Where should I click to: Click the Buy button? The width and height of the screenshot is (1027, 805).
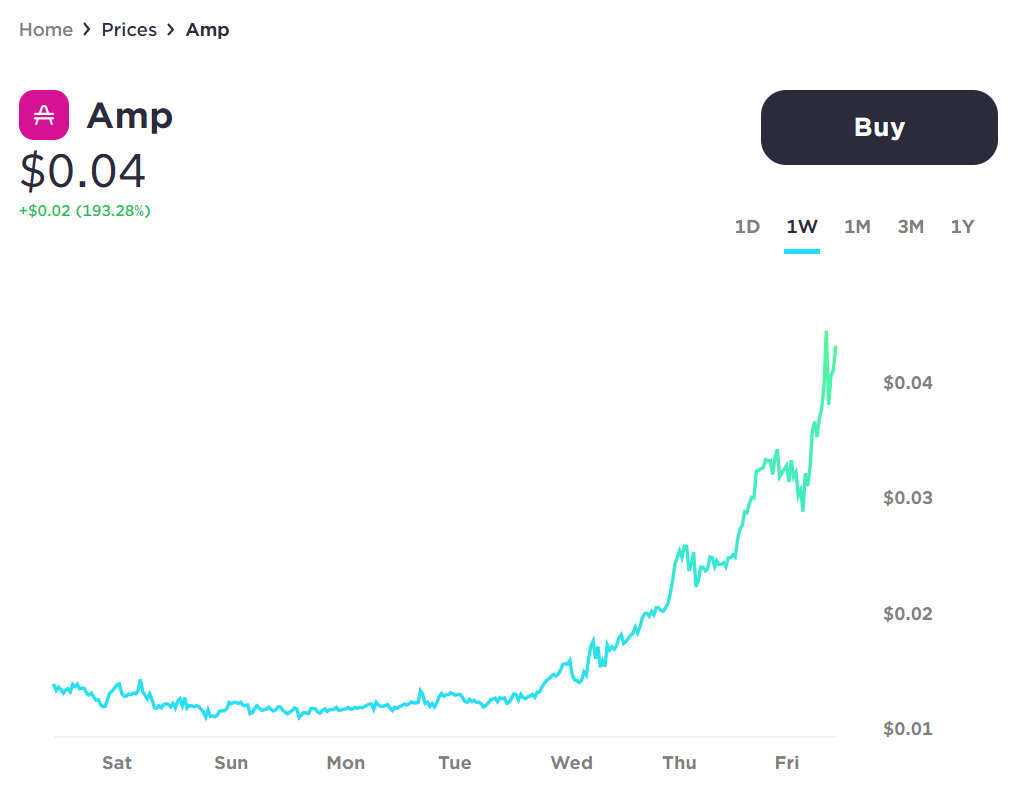point(879,127)
